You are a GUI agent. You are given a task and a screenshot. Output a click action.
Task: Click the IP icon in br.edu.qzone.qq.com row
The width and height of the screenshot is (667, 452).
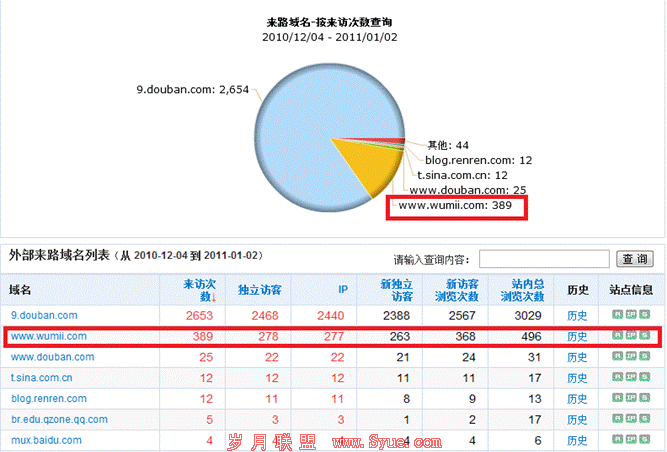coord(631,418)
